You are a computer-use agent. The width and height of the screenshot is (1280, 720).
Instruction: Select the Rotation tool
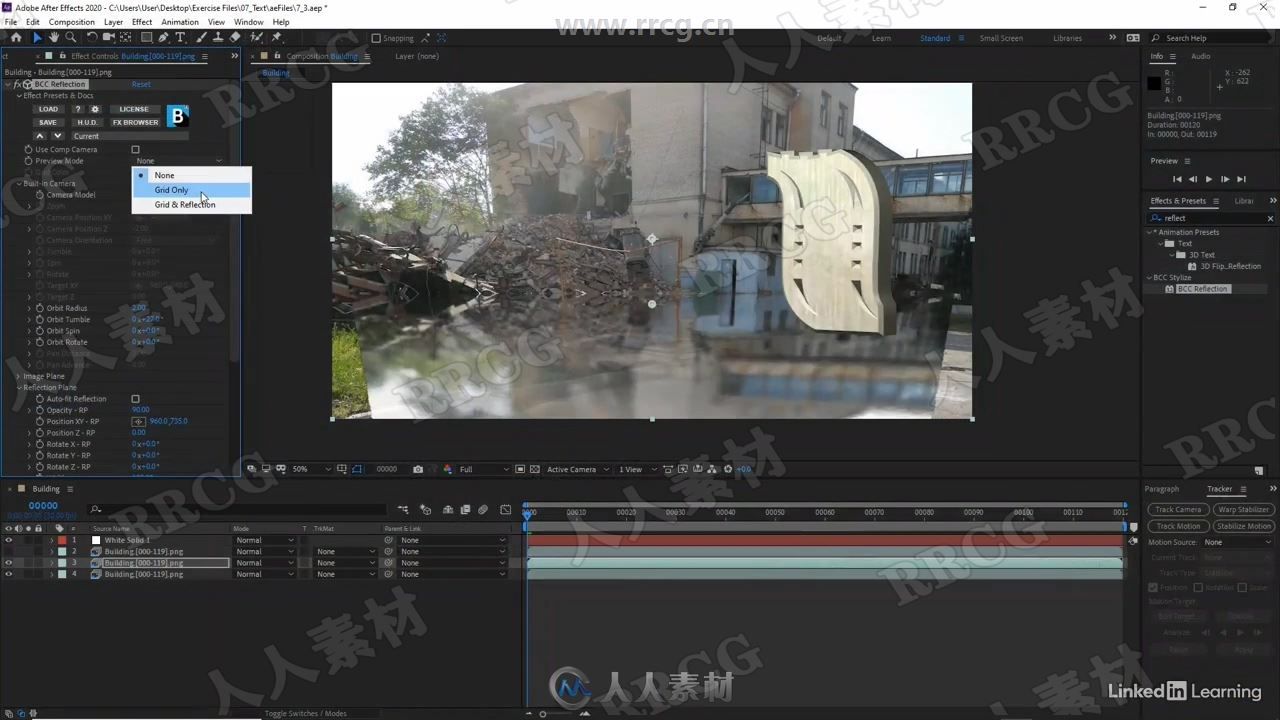(91, 38)
